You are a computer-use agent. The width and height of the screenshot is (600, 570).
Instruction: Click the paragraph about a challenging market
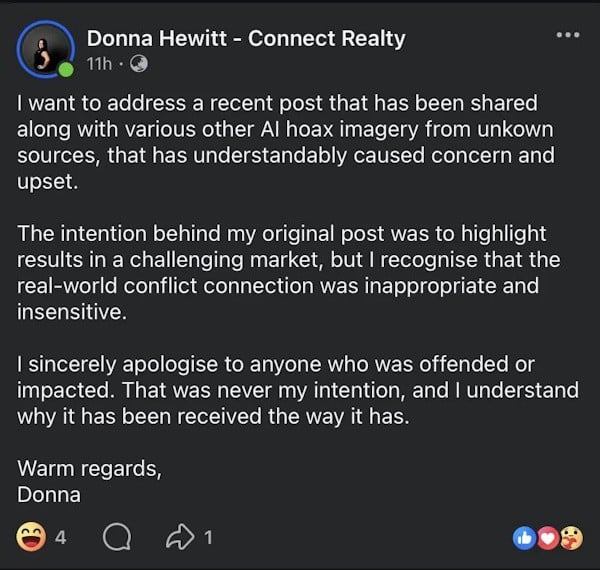[x=289, y=272]
